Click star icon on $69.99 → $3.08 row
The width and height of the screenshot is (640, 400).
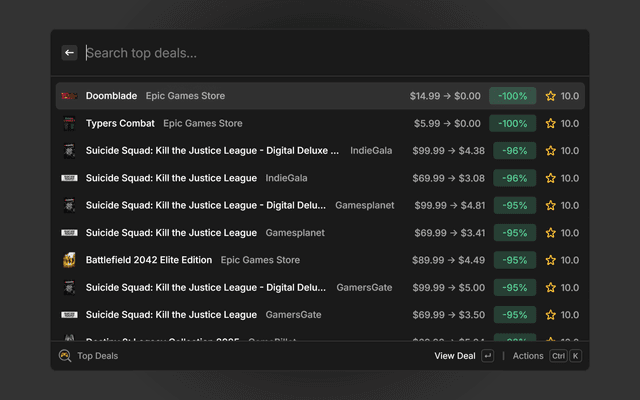[551, 178]
